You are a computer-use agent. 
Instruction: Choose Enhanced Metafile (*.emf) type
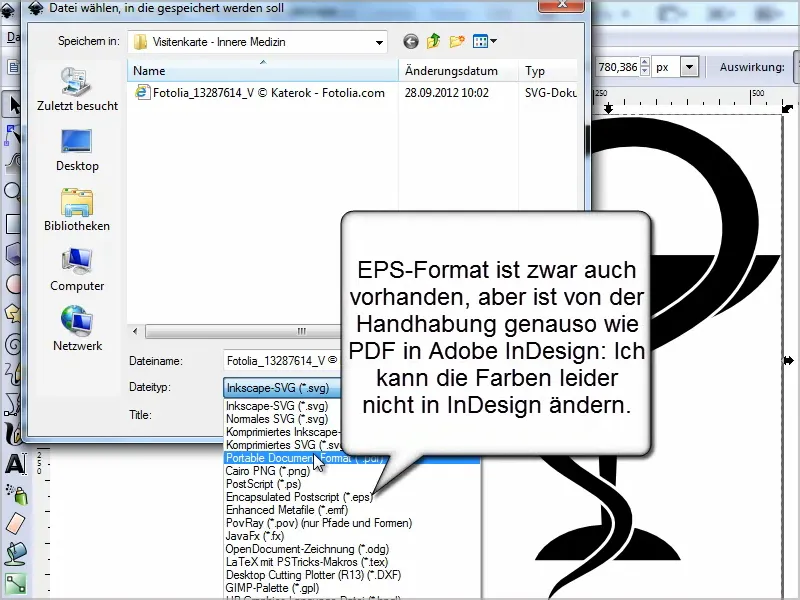click(x=287, y=510)
